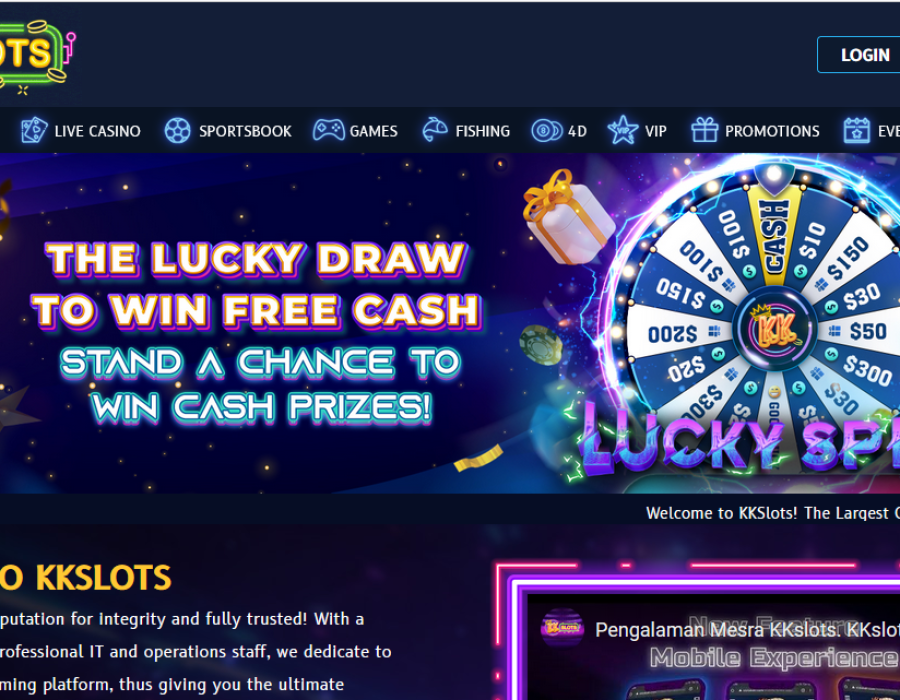Click the KKSlots neon logo

(36, 55)
